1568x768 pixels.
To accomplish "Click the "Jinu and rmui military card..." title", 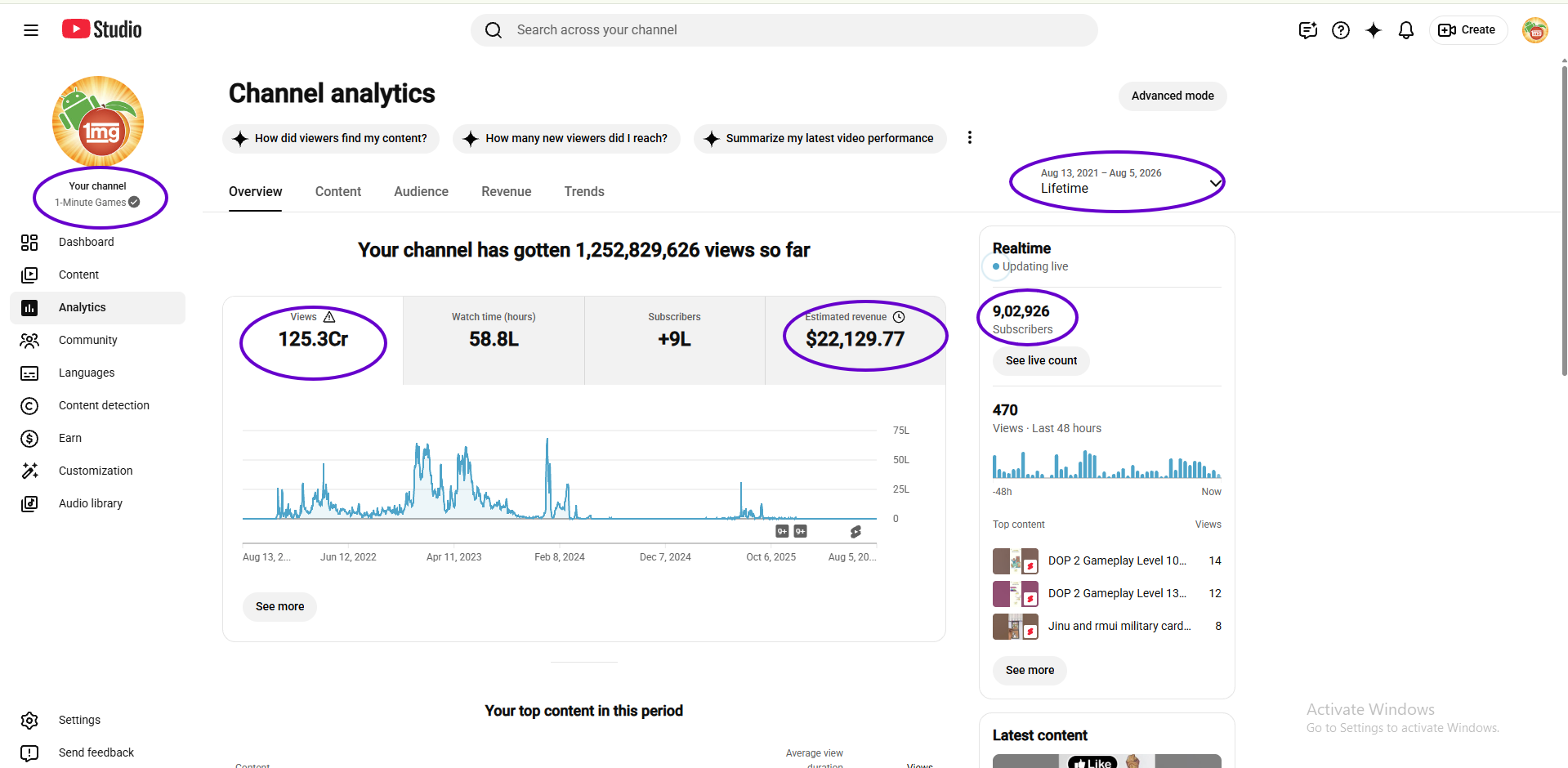I will (x=1119, y=626).
